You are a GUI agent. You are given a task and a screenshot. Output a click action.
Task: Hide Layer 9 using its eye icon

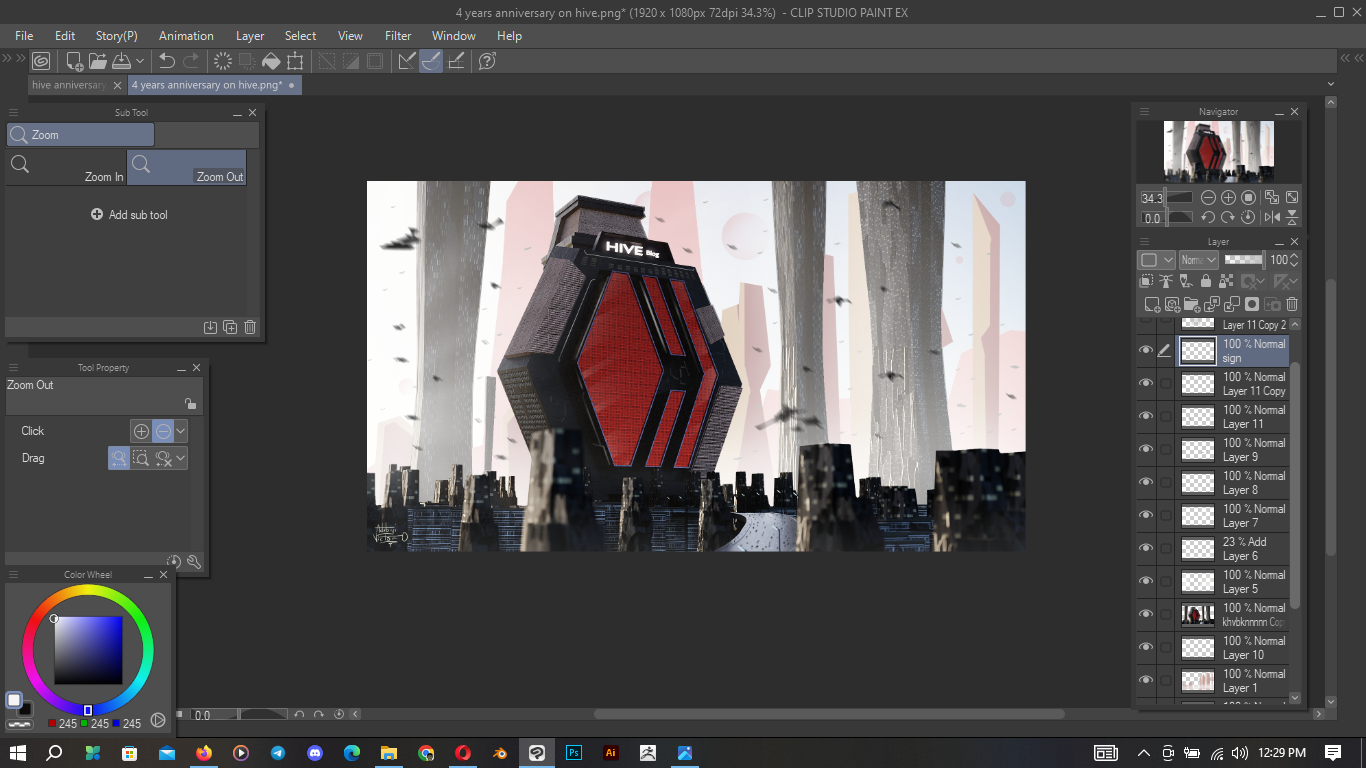[x=1146, y=449]
